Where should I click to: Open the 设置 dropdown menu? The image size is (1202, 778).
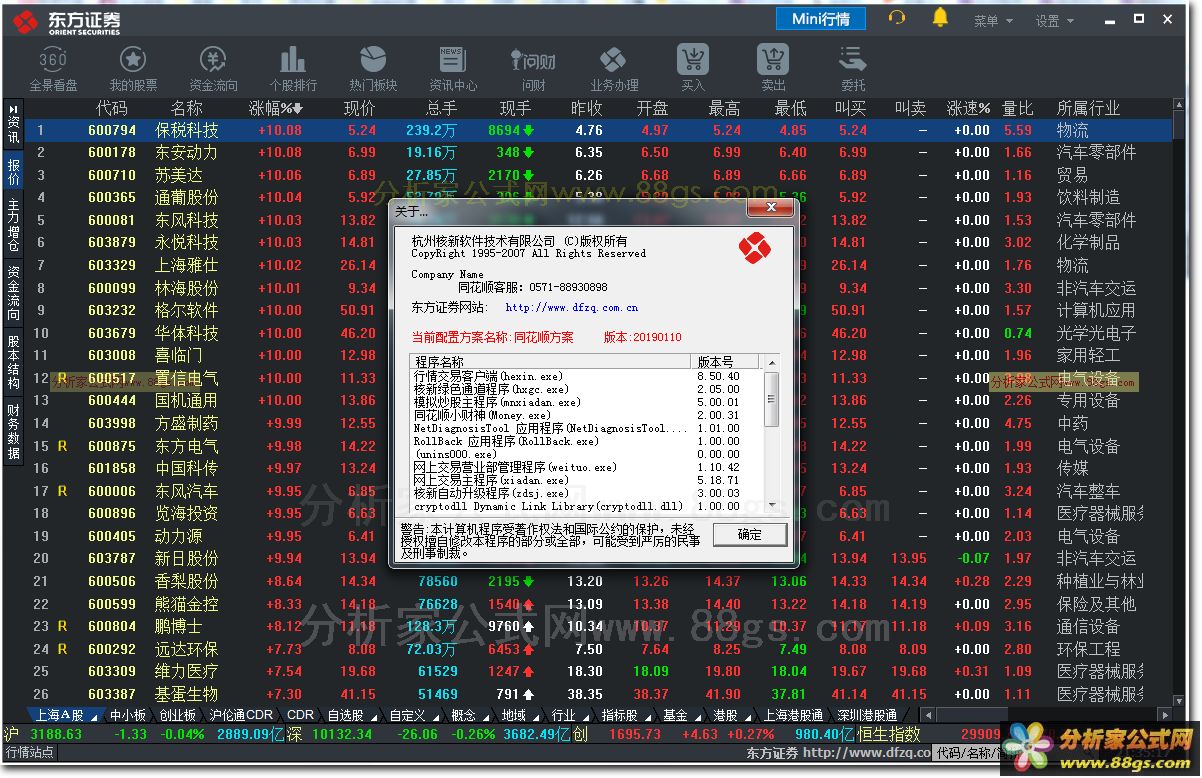[1054, 20]
